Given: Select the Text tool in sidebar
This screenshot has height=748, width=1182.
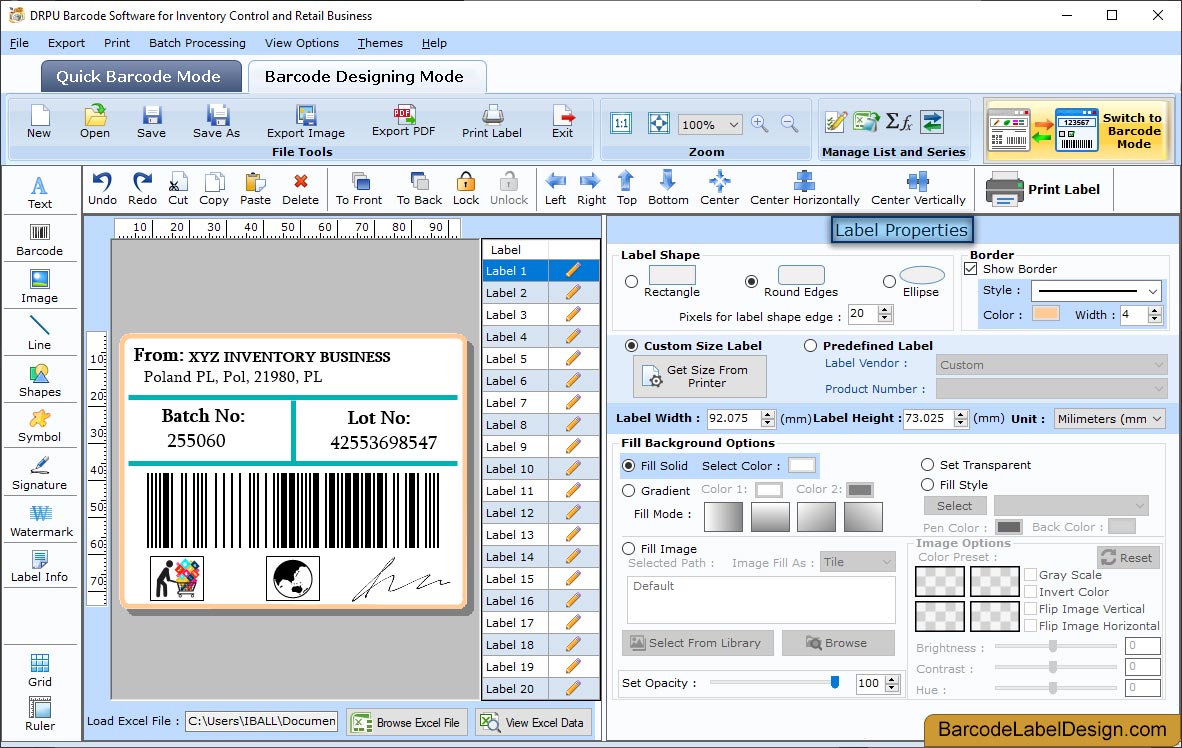Looking at the screenshot, I should coord(39,192).
